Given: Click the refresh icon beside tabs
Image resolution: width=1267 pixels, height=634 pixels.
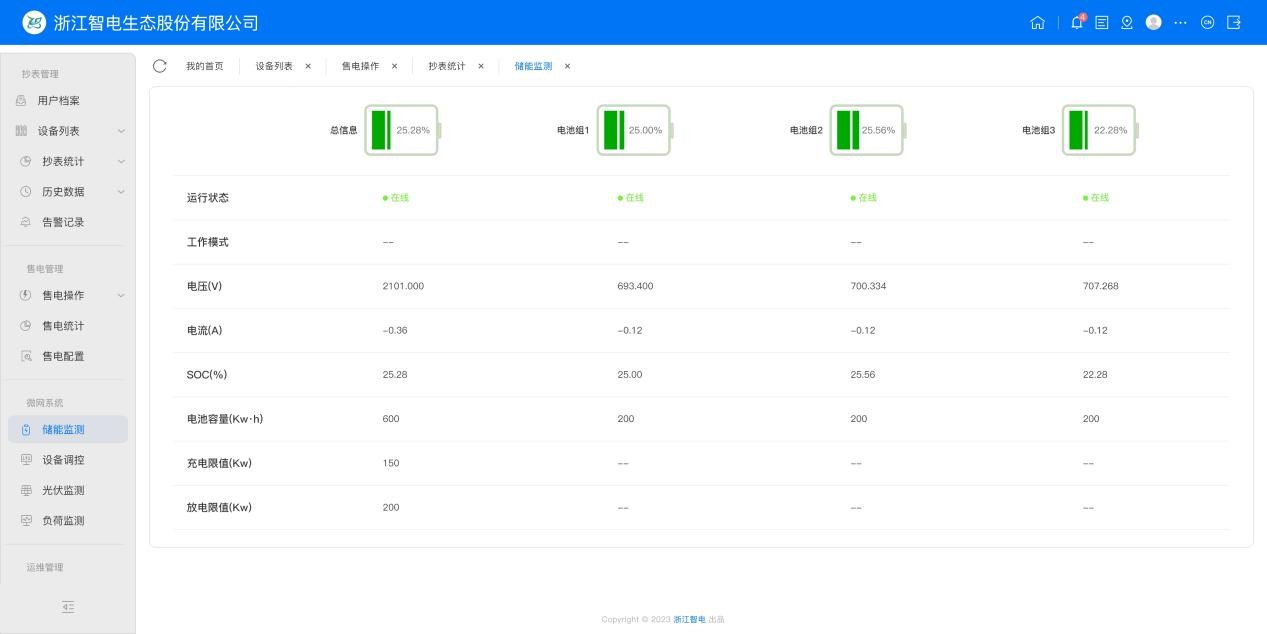Looking at the screenshot, I should 160,66.
